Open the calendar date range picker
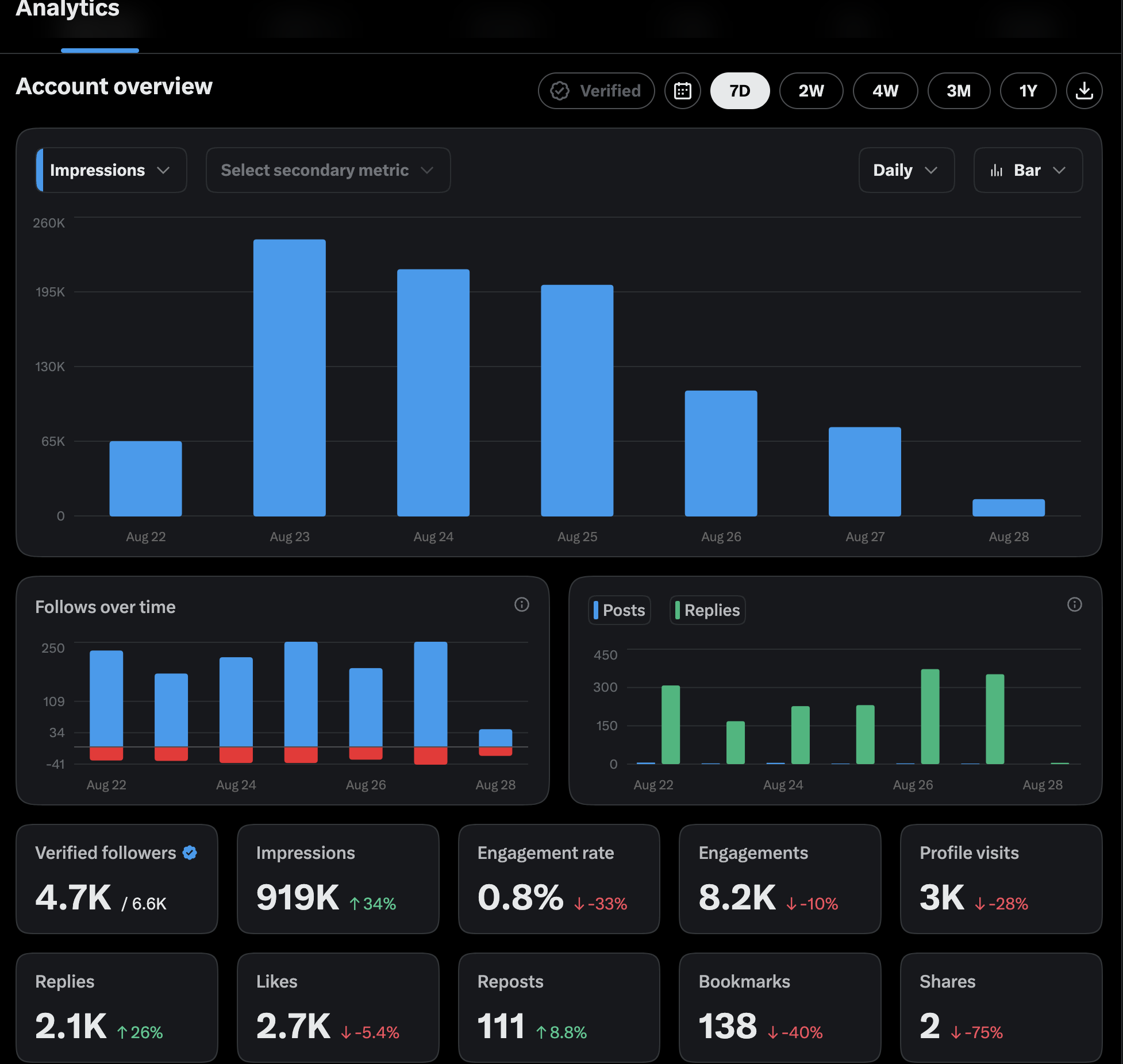Image resolution: width=1123 pixels, height=1064 pixels. pyautogui.click(x=682, y=91)
